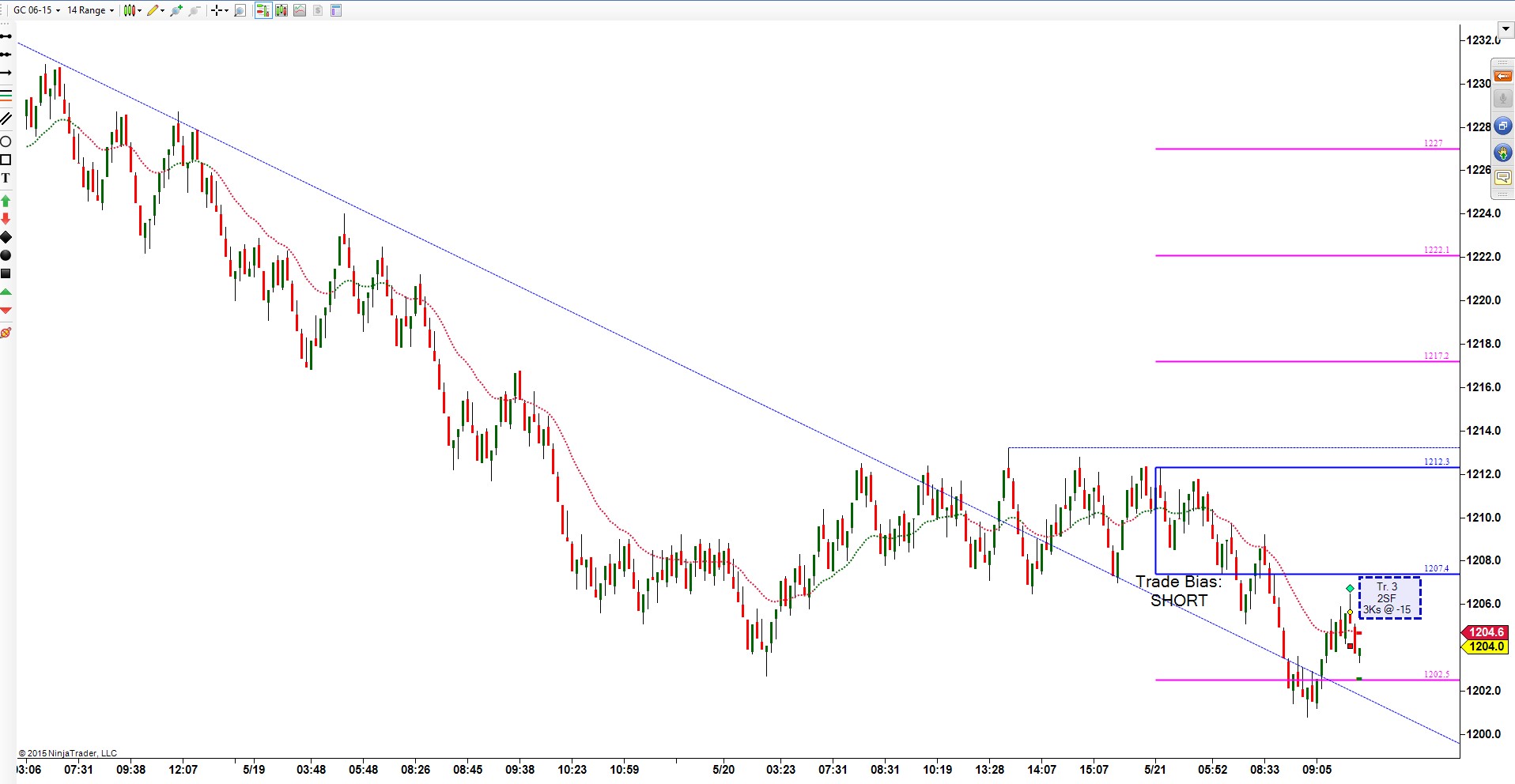
Task: Select the green triangle up marker tool
Action: (x=6, y=292)
